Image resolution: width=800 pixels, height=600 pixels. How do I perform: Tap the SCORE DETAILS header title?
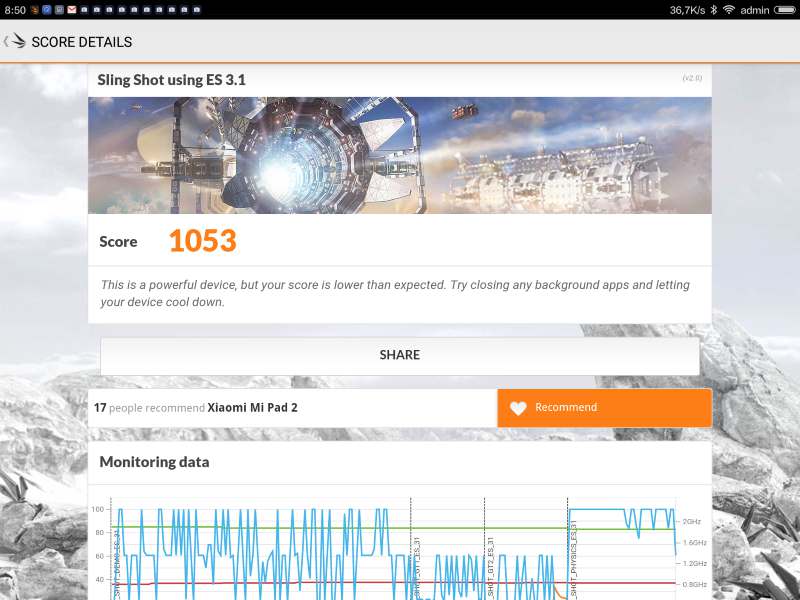[81, 42]
